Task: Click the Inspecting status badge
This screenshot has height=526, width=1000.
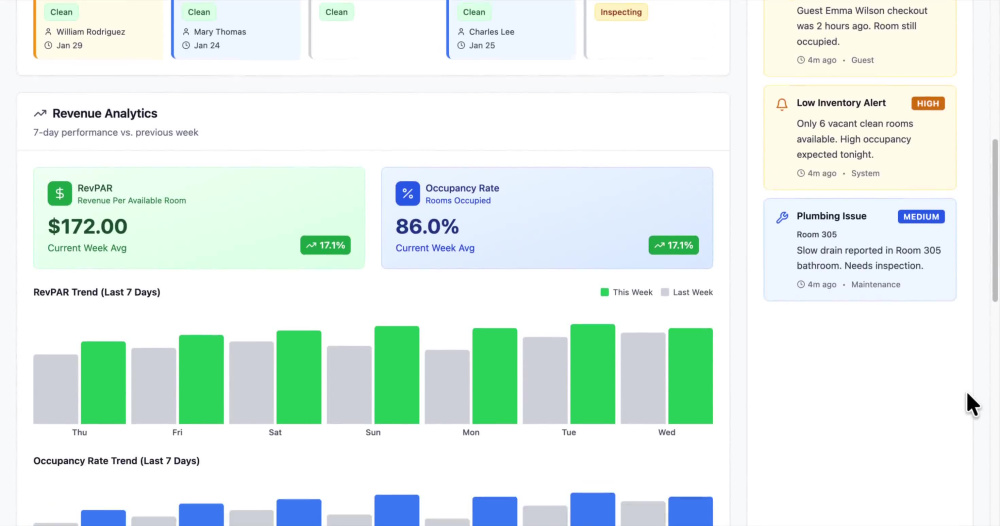Action: pyautogui.click(x=621, y=12)
